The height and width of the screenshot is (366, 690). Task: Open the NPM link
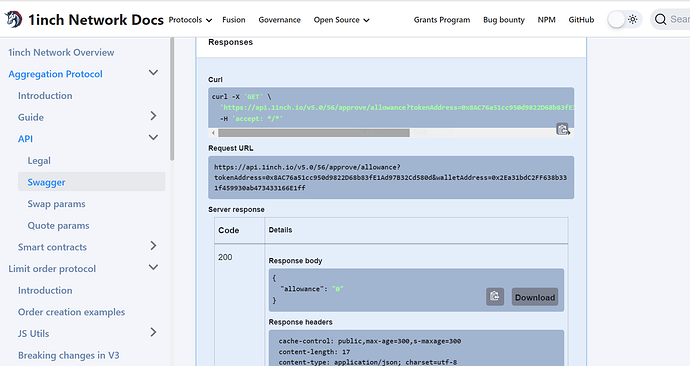pyautogui.click(x=547, y=20)
